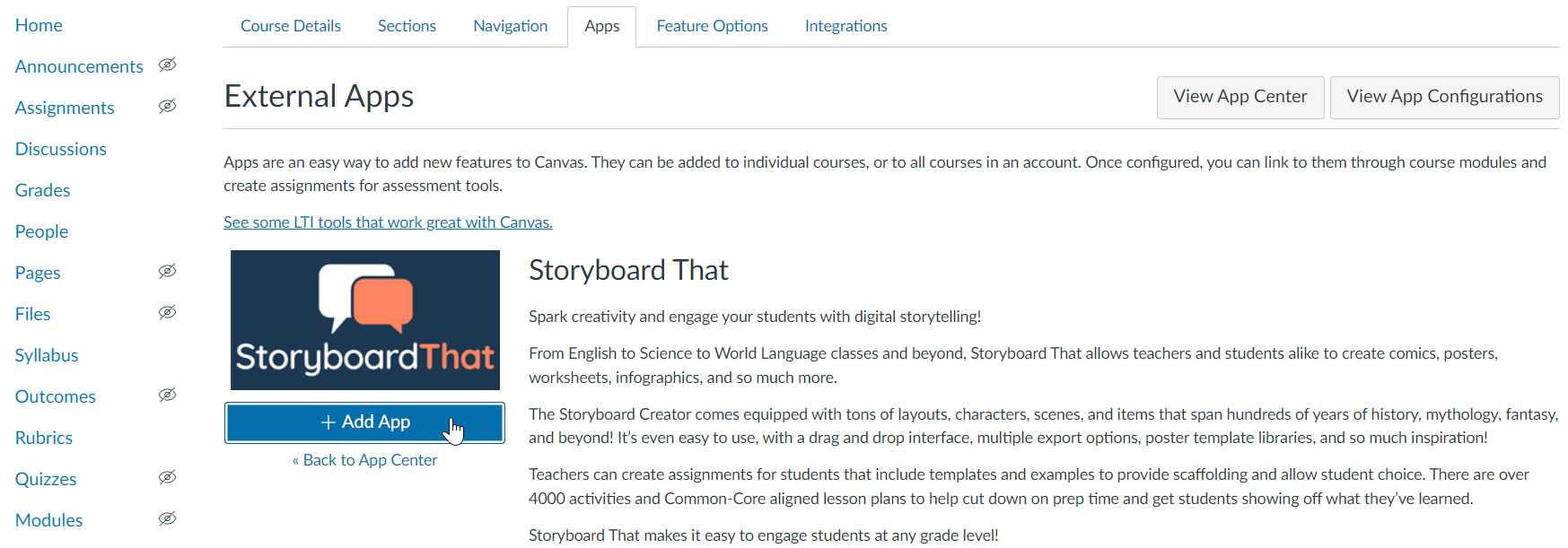Open the Syllabus link

tap(47, 355)
